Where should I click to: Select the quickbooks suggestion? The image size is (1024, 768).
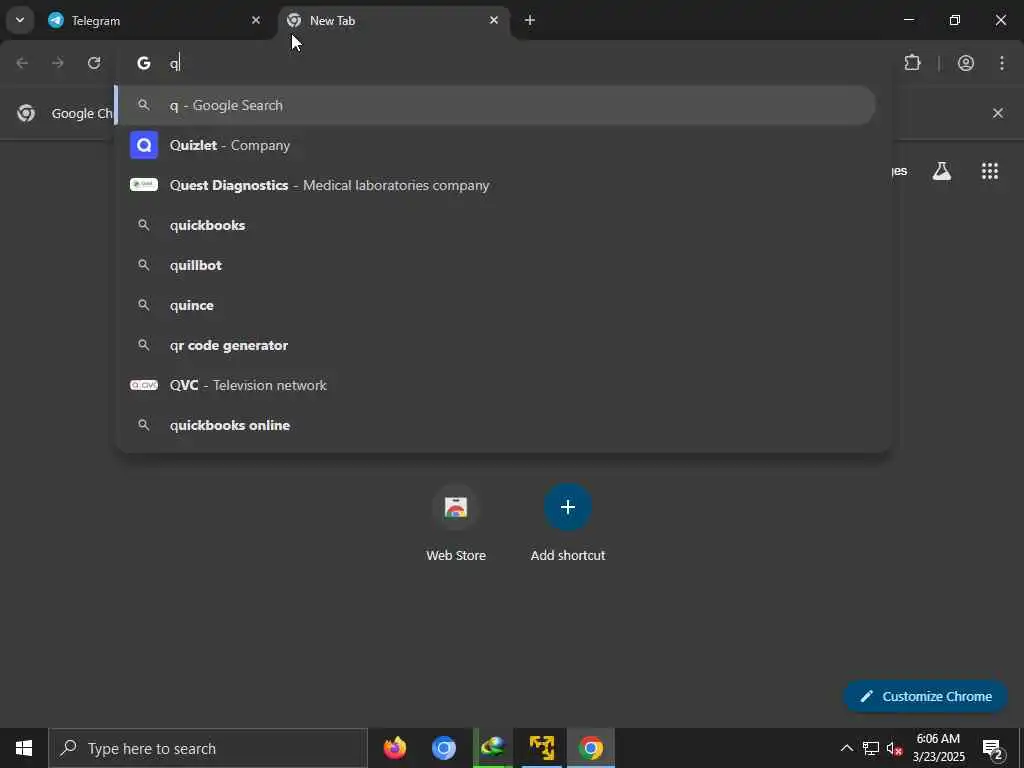pyautogui.click(x=496, y=225)
